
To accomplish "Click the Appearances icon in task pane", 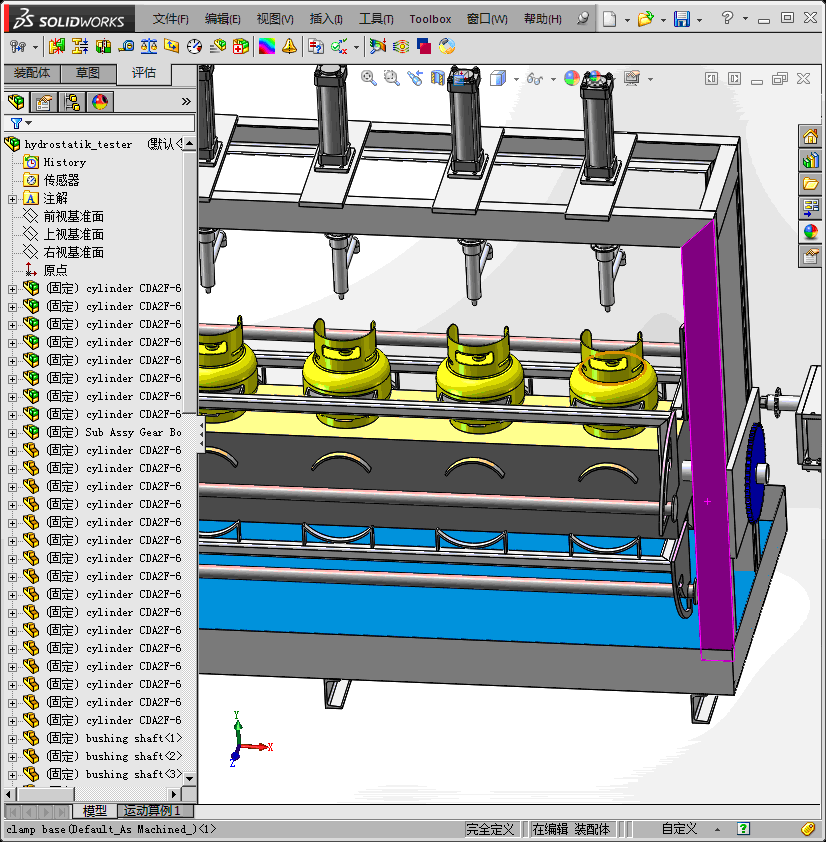I will pos(810,232).
